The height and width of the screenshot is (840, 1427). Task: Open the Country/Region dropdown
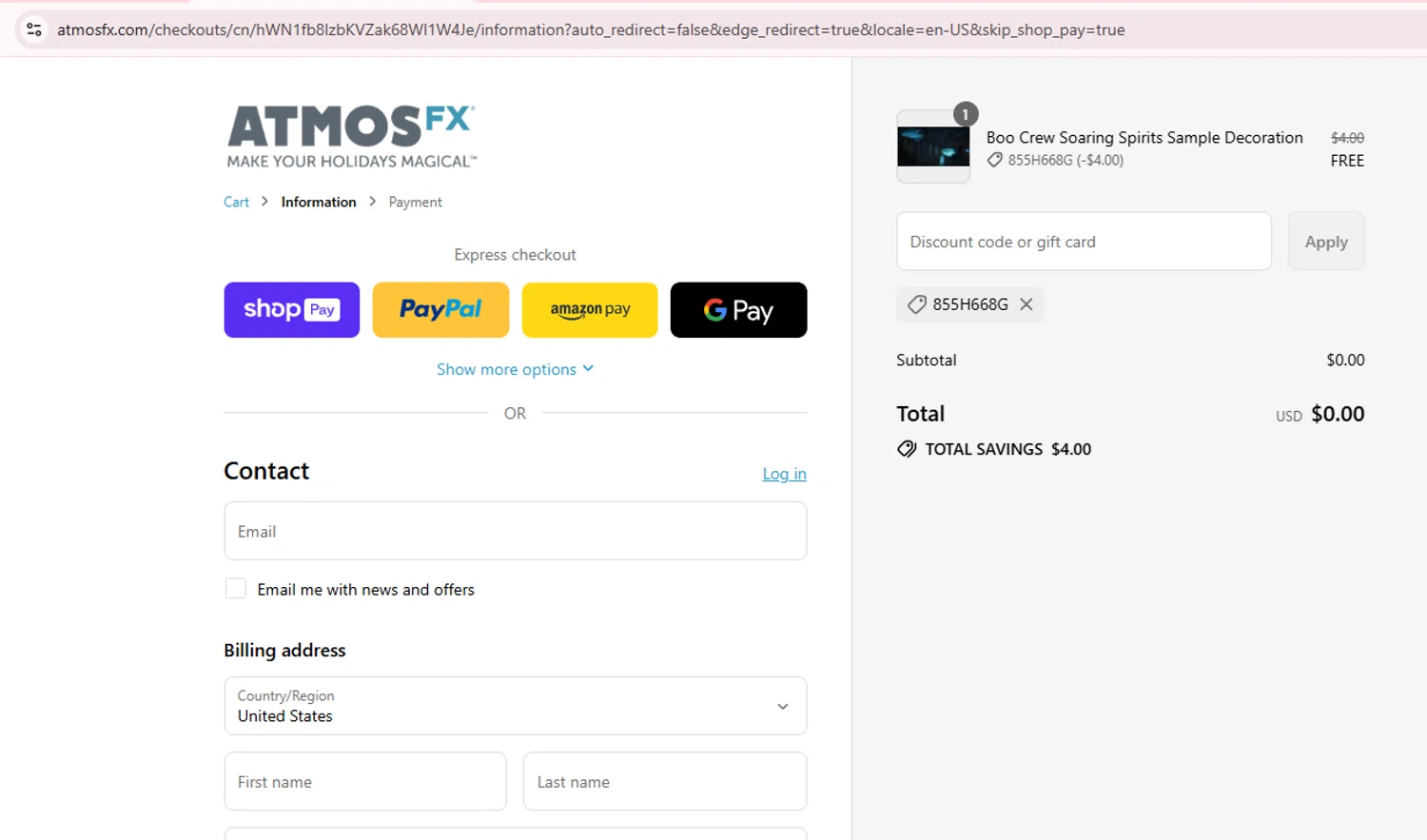pos(516,706)
